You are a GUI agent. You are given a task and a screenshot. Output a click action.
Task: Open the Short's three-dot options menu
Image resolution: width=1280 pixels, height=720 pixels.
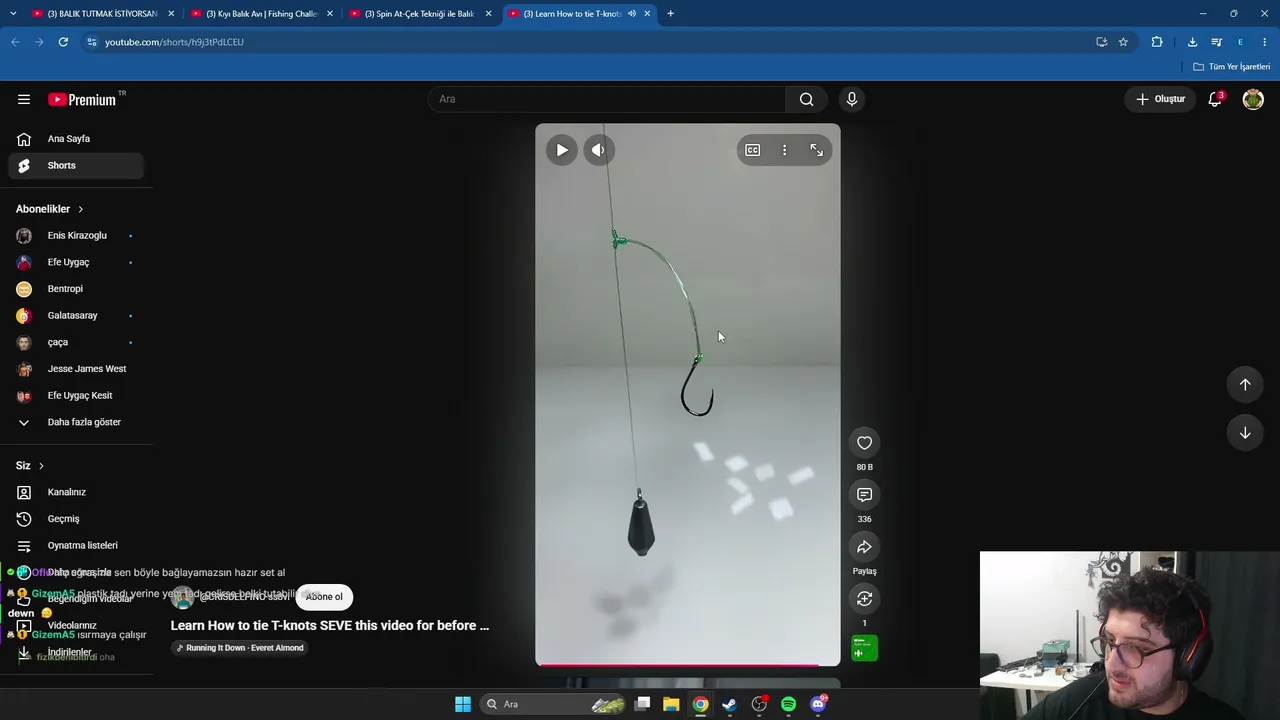click(784, 150)
